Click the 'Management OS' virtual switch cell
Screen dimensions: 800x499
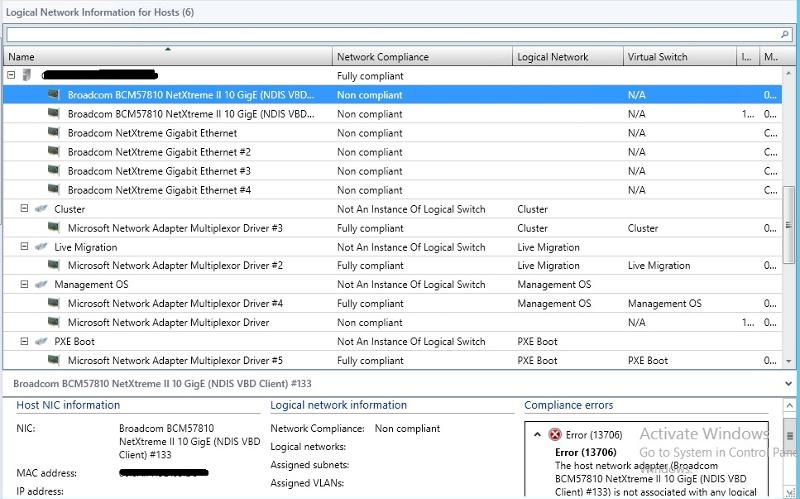click(664, 304)
